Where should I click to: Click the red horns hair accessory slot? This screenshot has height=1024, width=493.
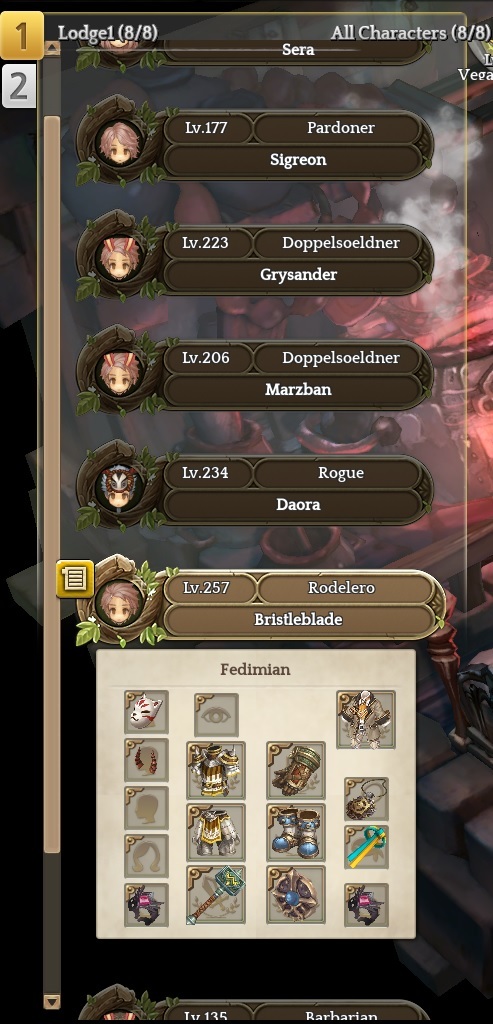coord(146,760)
